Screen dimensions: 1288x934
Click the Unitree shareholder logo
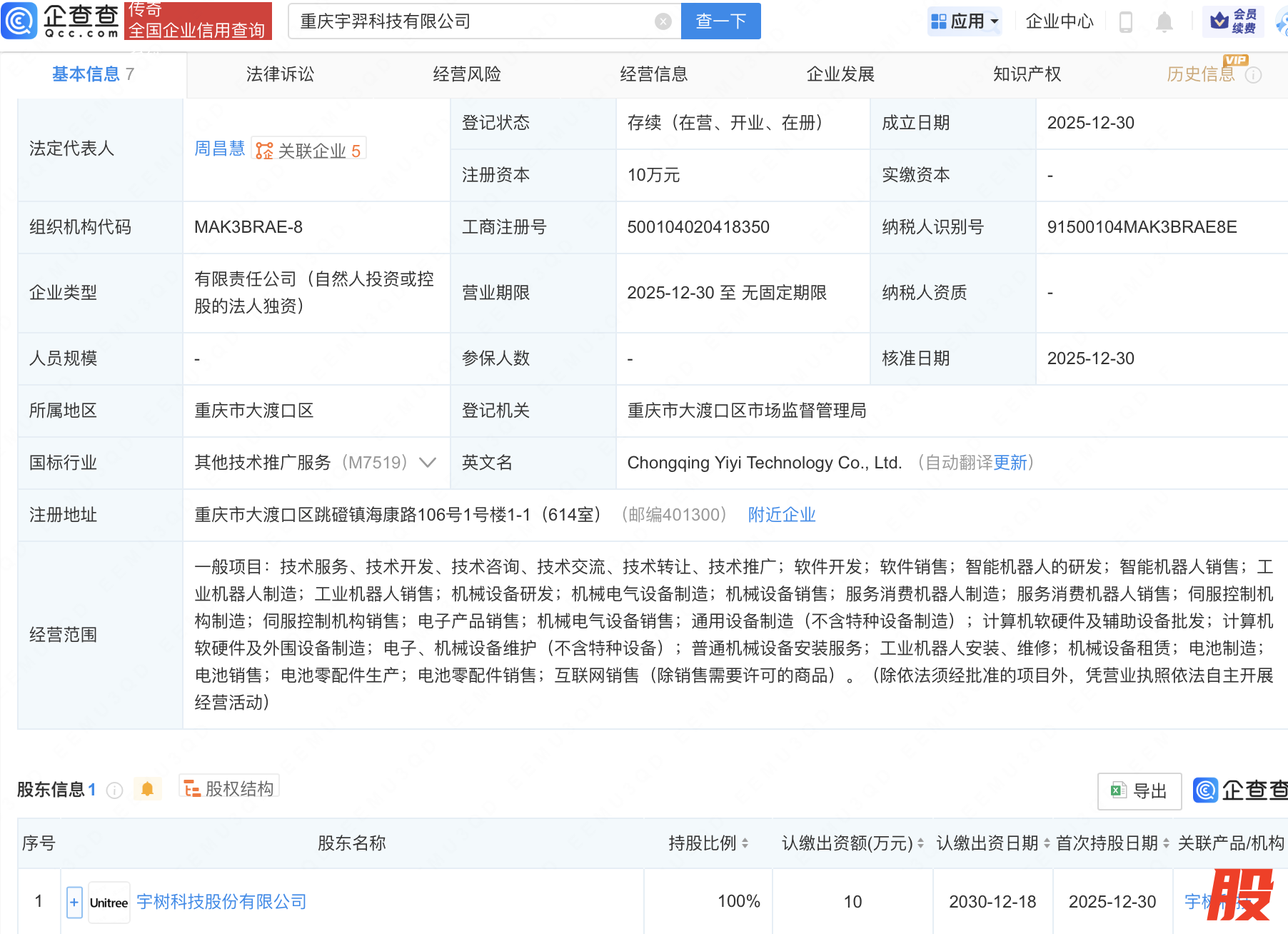[109, 903]
